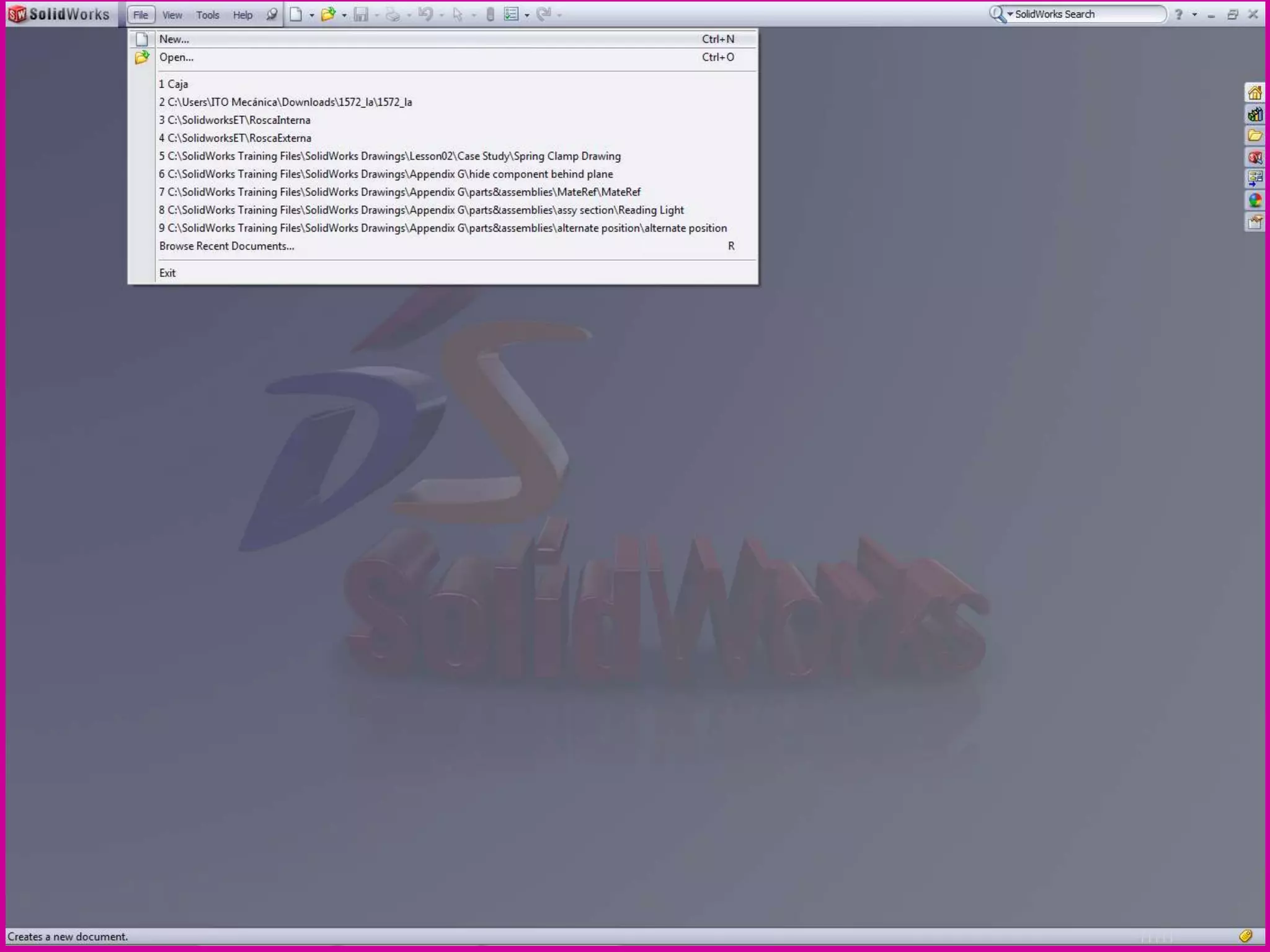Open the Tools menu

click(x=208, y=15)
